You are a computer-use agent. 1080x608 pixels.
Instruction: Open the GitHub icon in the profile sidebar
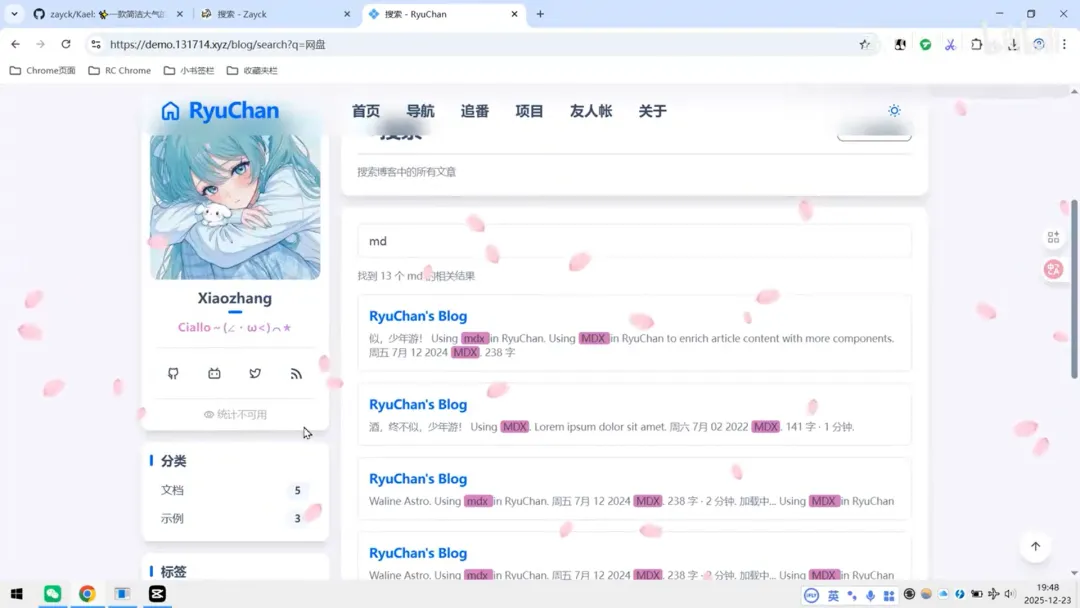172,373
